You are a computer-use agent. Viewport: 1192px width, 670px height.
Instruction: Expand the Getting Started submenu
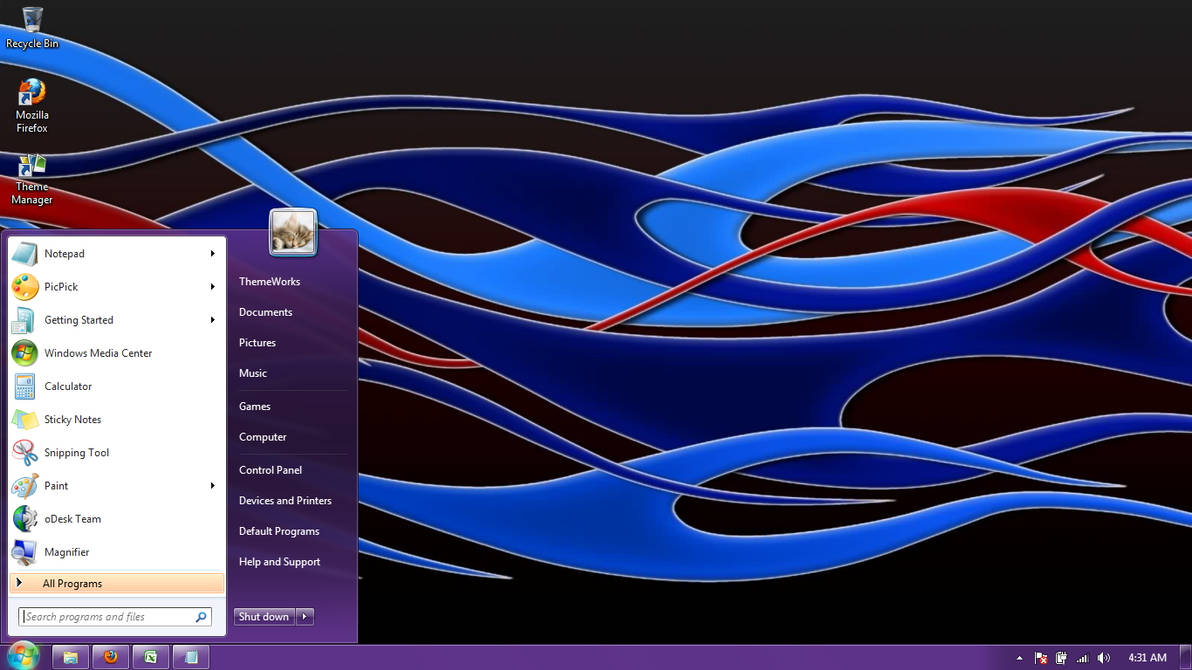tap(212, 320)
